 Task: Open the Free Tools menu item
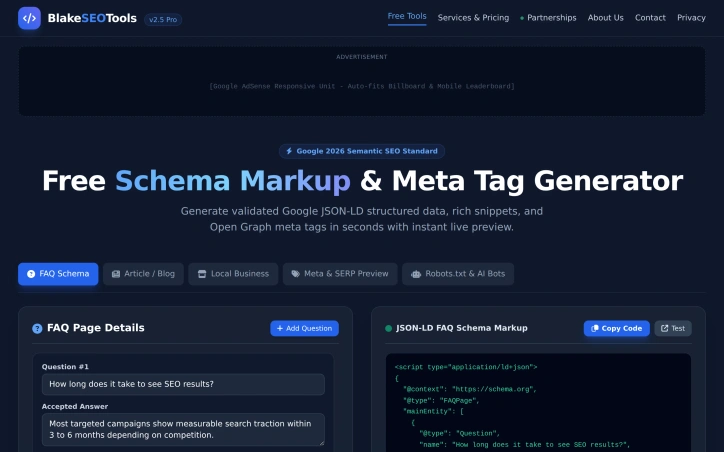click(x=407, y=16)
